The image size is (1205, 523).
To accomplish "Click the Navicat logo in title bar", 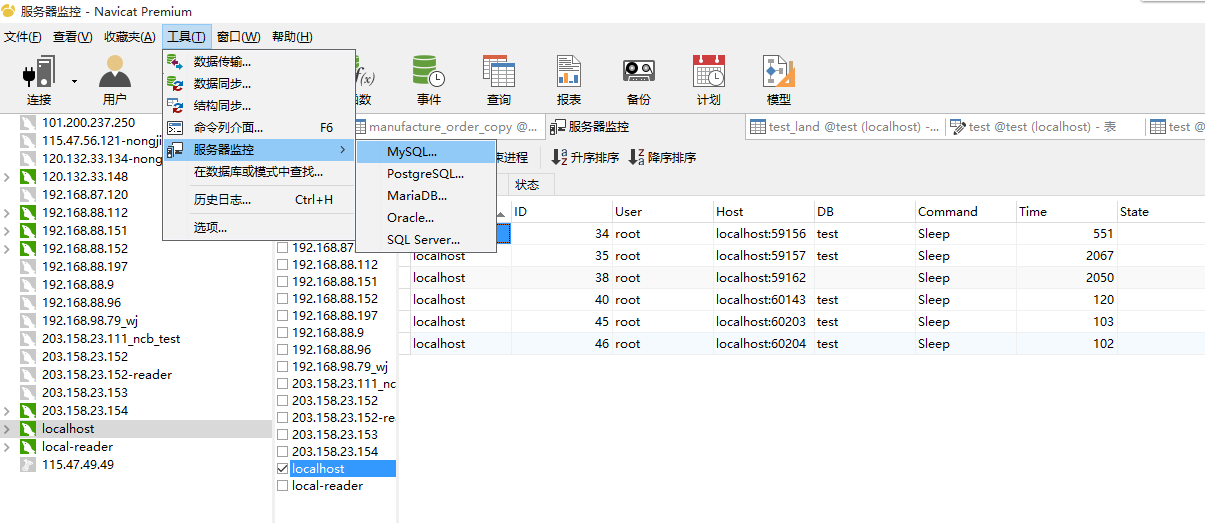I will pyautogui.click(x=9, y=11).
